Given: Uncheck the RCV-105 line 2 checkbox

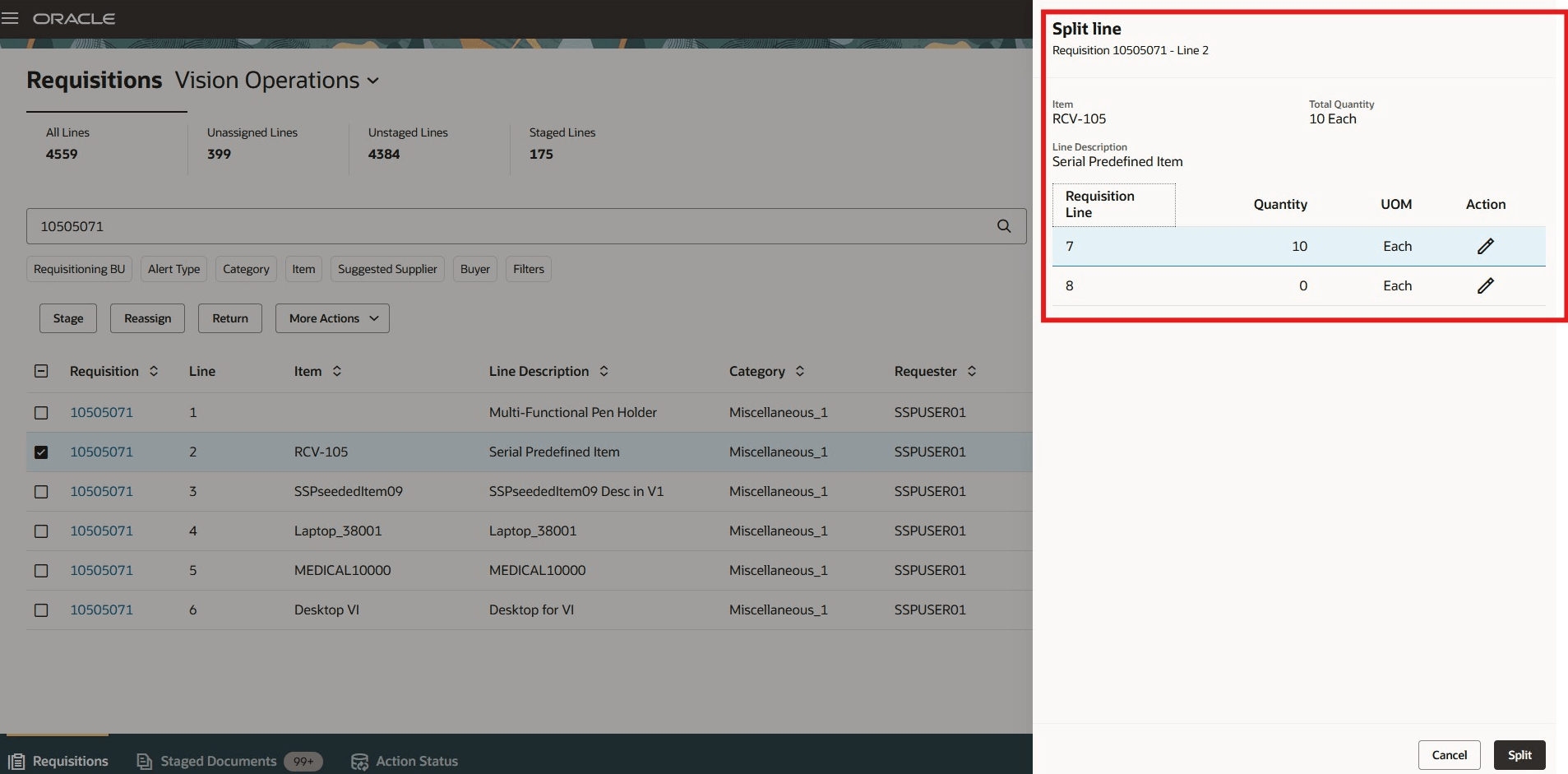Looking at the screenshot, I should 41,452.
